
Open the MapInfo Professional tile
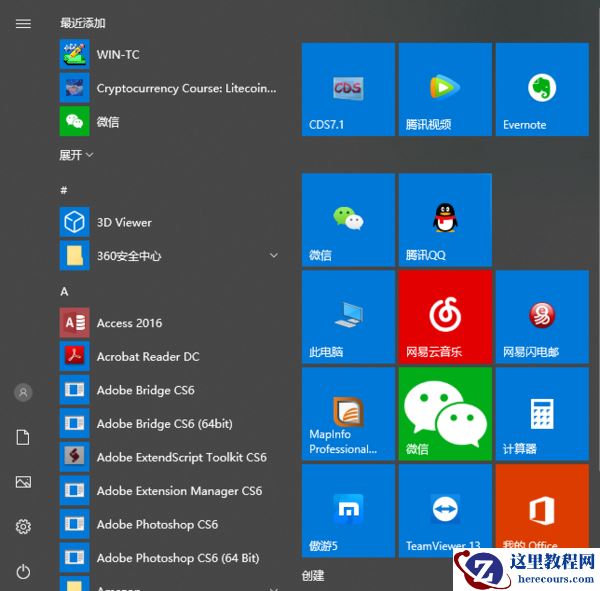pyautogui.click(x=348, y=414)
